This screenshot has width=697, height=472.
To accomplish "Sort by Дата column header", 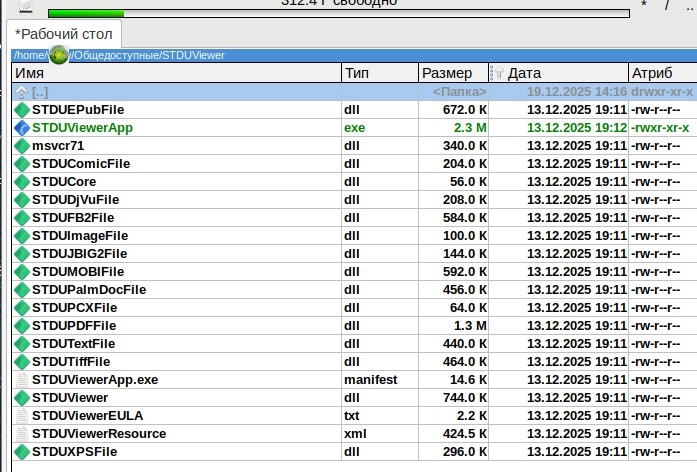I will (x=560, y=73).
